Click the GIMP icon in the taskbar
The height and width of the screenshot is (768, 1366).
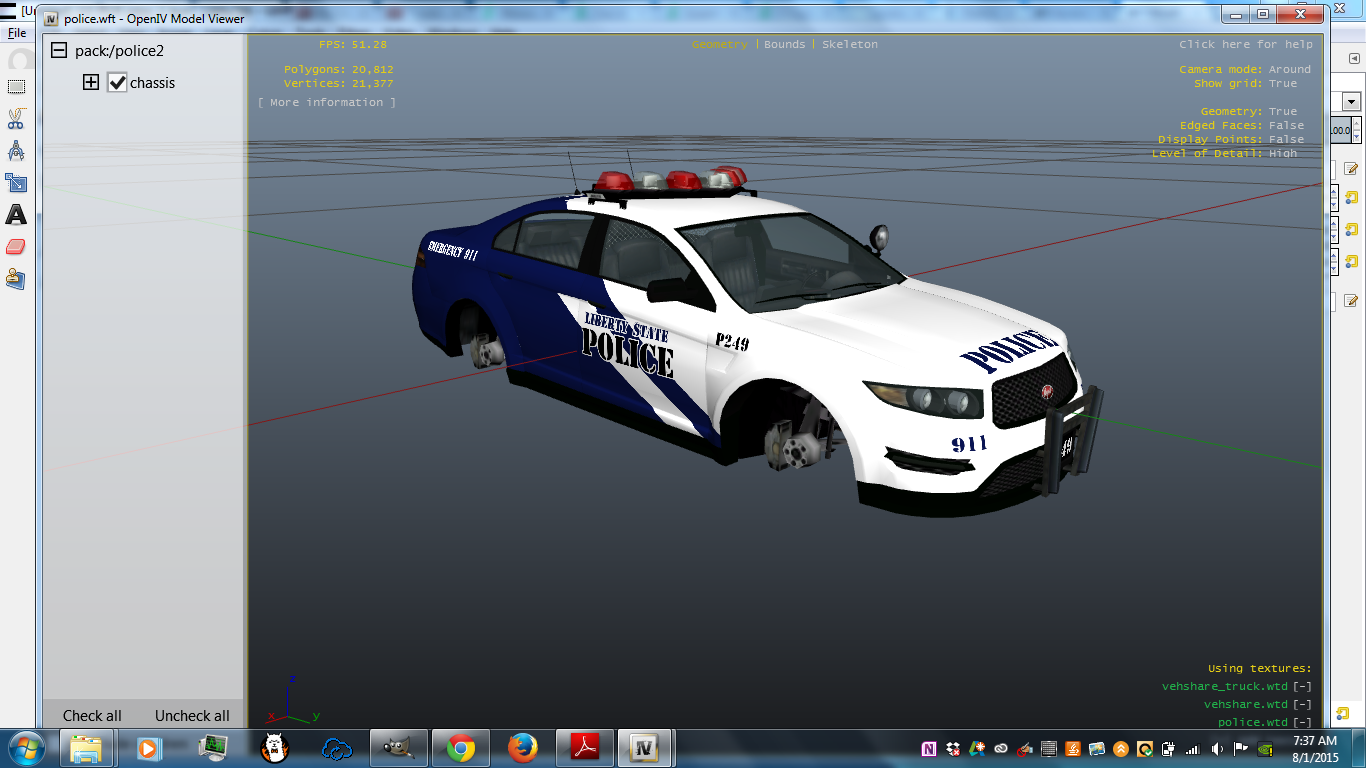399,748
